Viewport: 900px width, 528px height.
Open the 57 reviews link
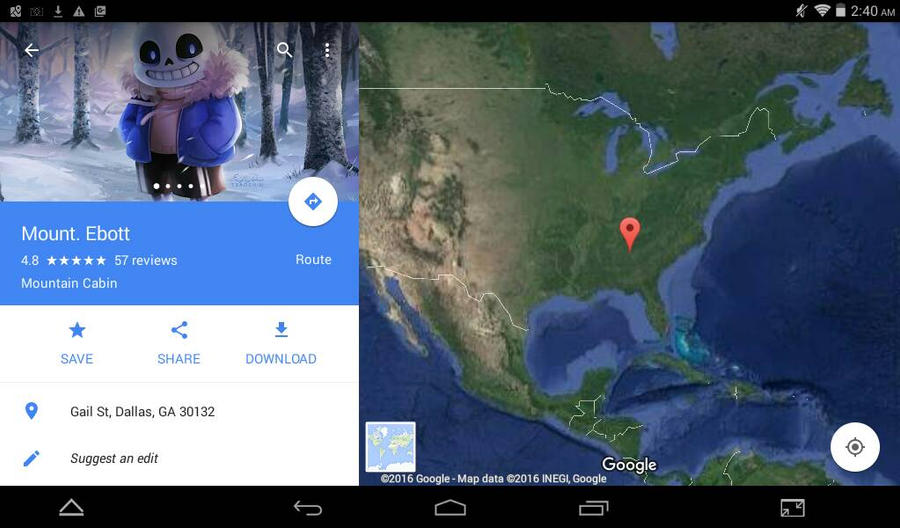(146, 261)
